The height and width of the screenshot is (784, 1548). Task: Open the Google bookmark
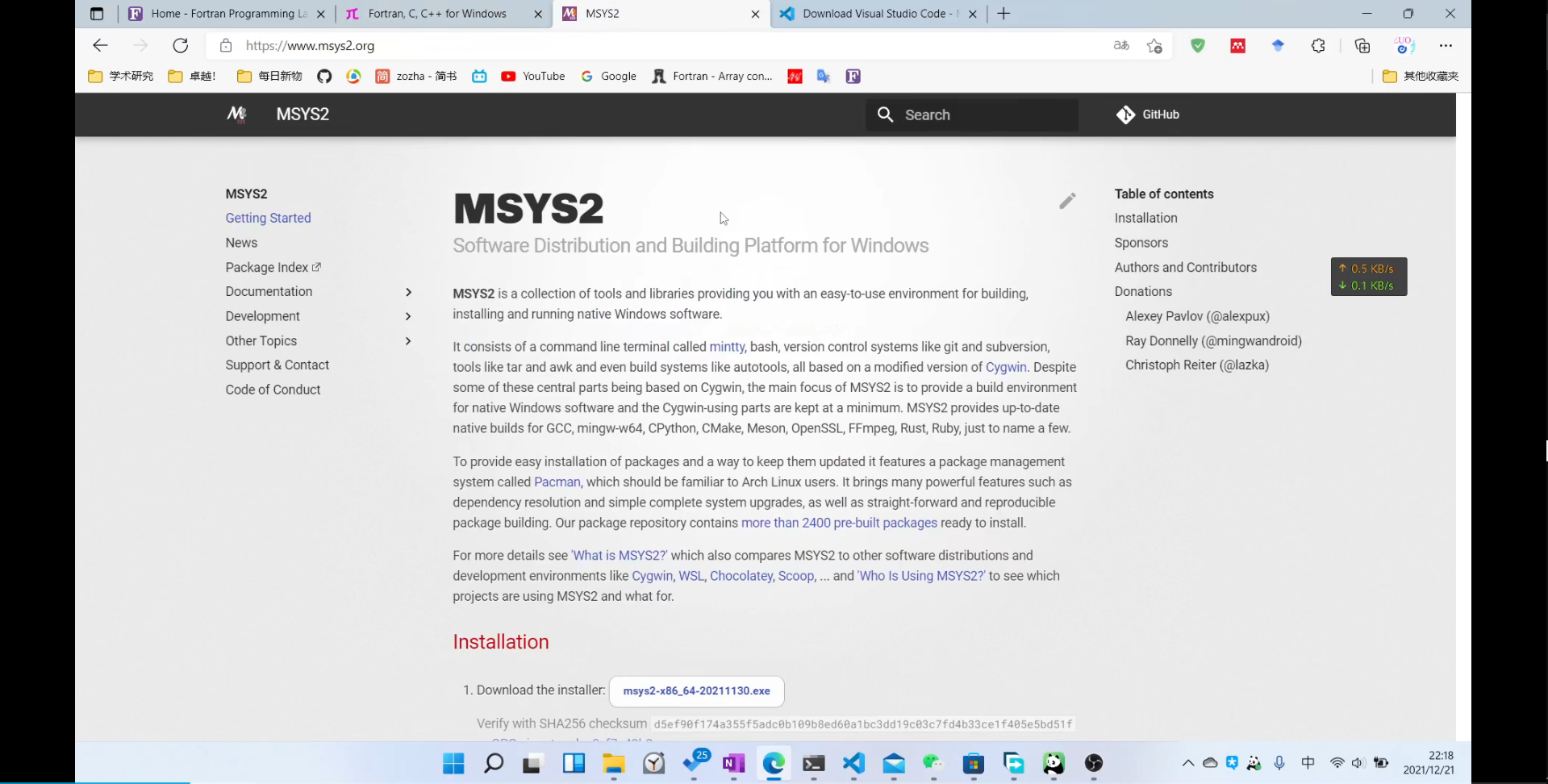pyautogui.click(x=608, y=77)
